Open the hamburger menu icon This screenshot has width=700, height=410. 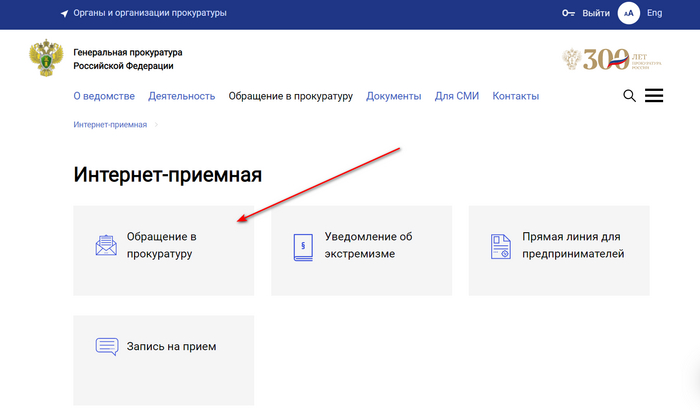point(655,96)
